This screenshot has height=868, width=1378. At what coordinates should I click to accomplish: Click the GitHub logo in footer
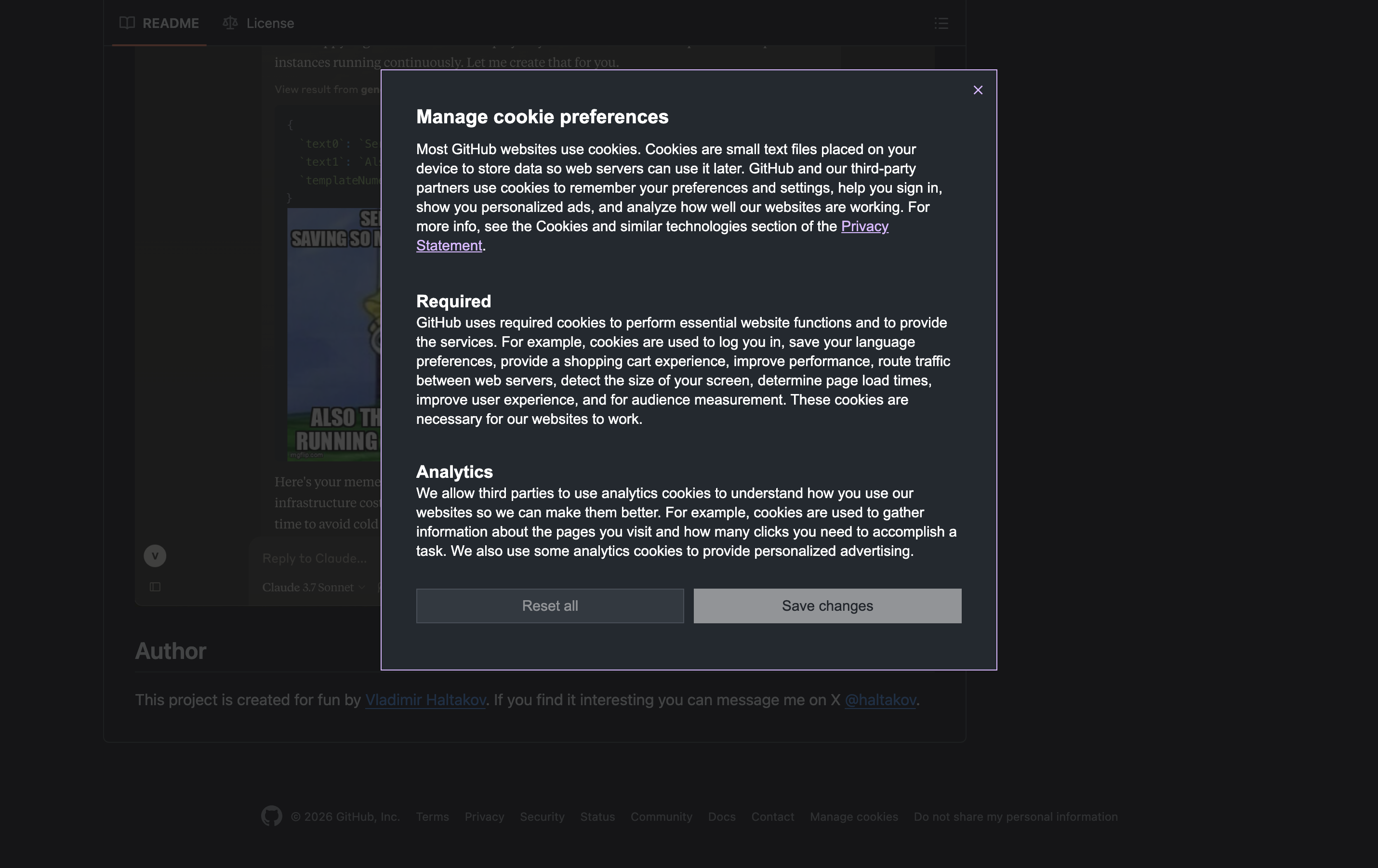(271, 816)
